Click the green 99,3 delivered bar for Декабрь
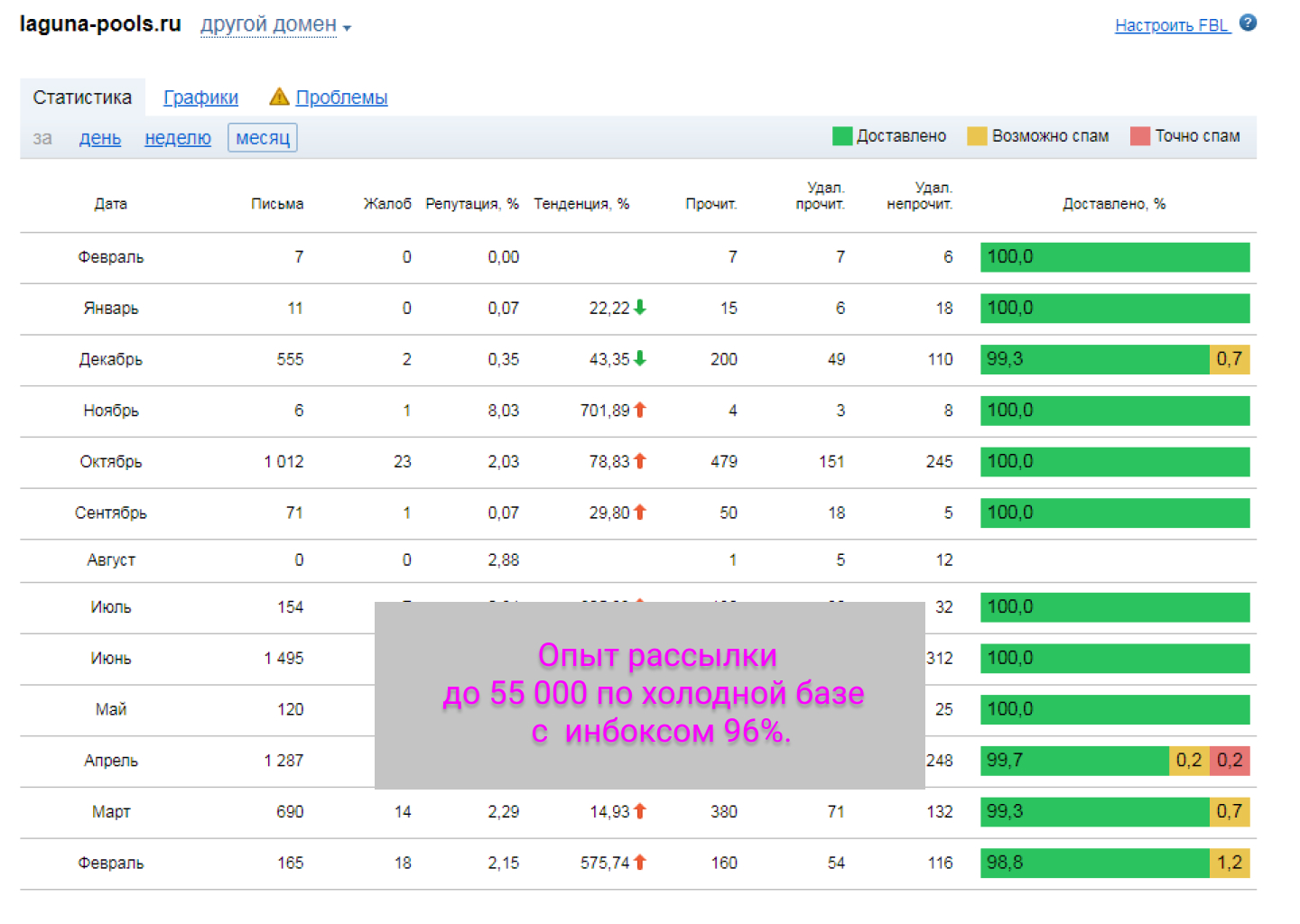Viewport: 1300px width, 924px height. point(1095,359)
